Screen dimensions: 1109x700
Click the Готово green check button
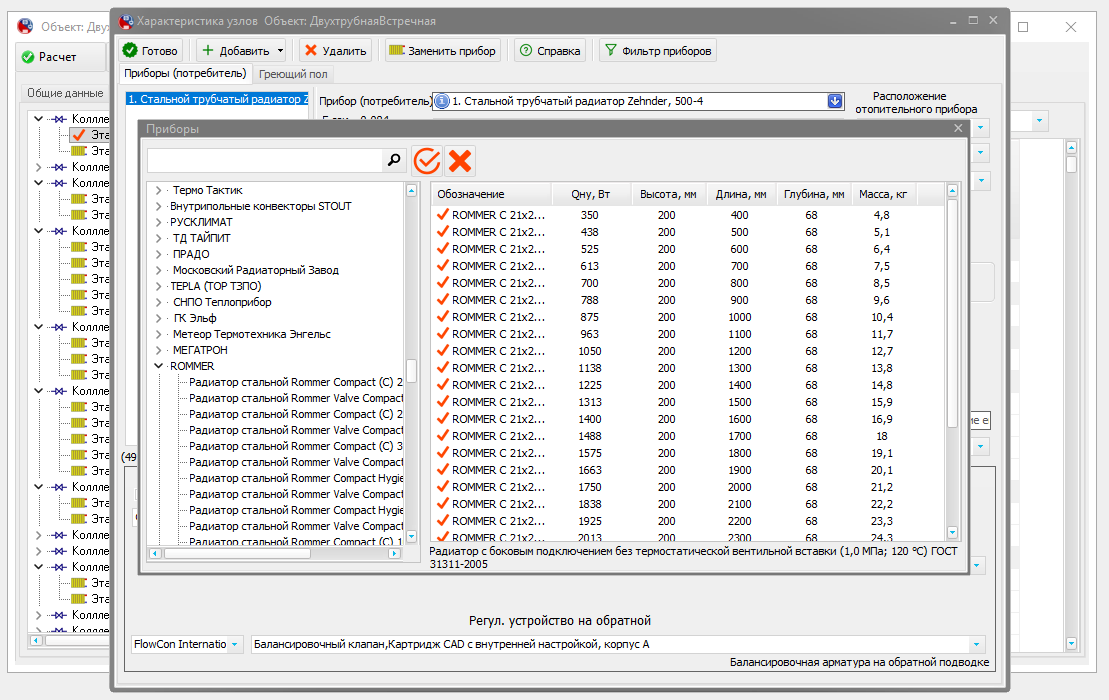pos(150,51)
